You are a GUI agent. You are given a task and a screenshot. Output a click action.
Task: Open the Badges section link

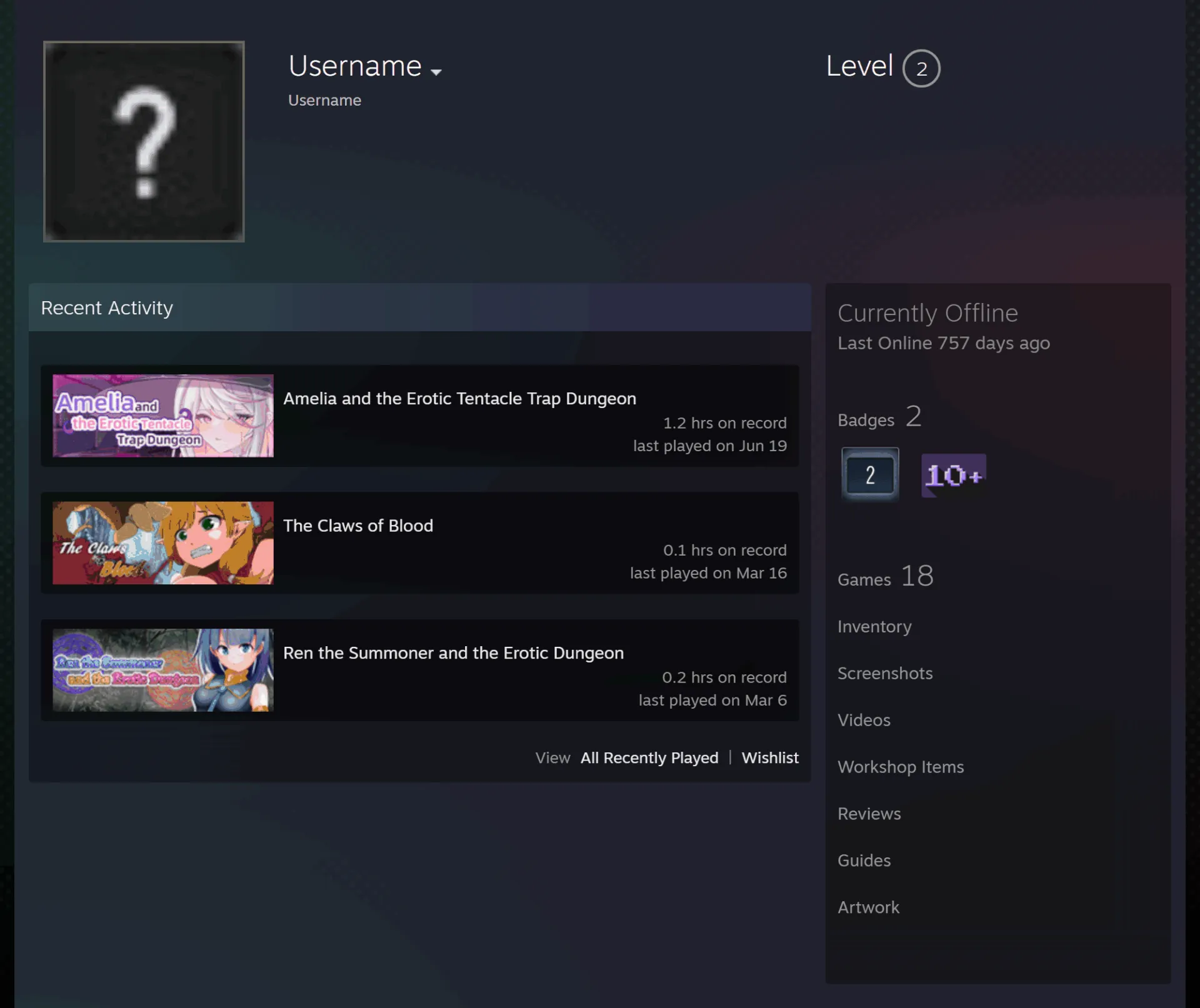(x=879, y=417)
